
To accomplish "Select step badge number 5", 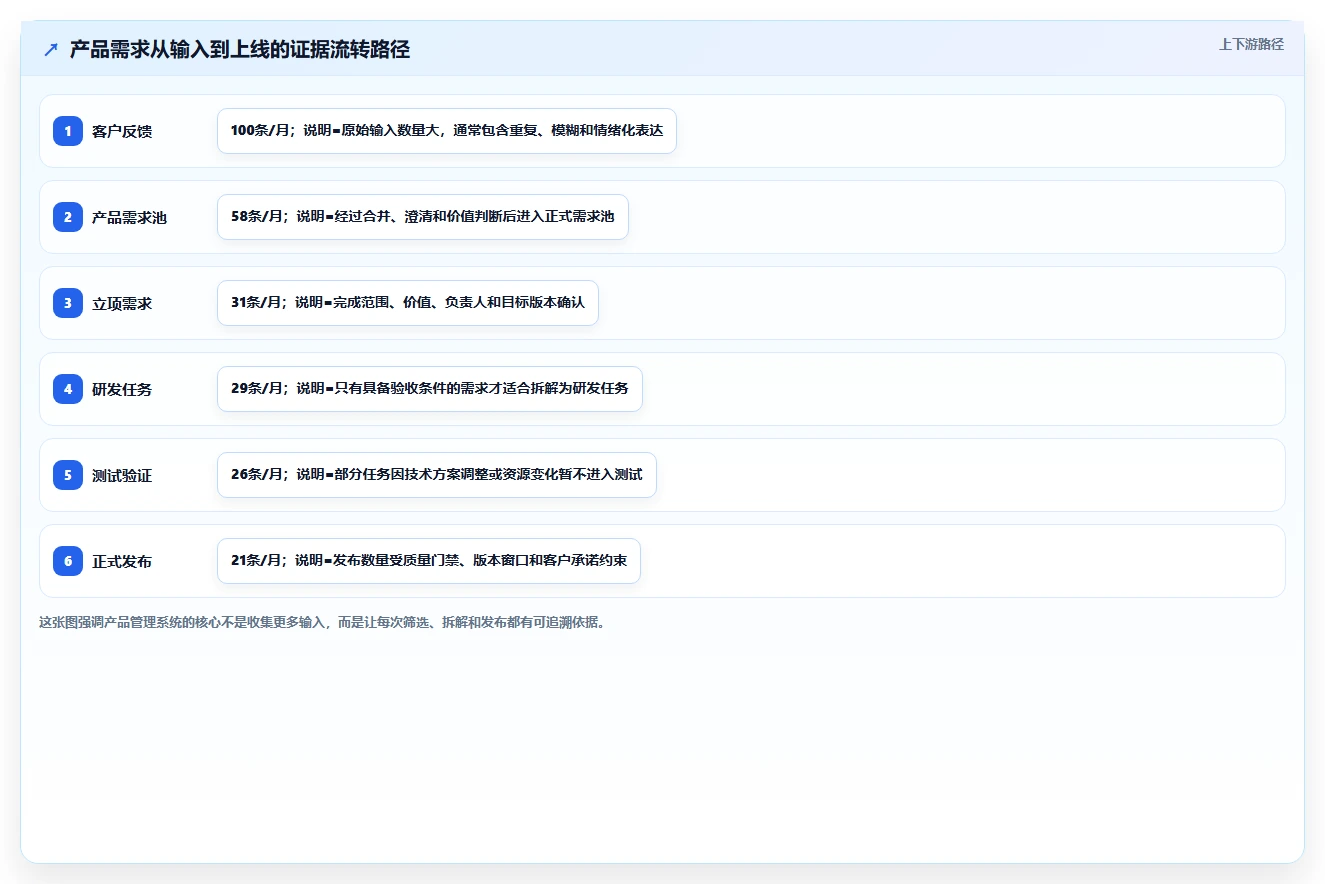I will (x=68, y=475).
